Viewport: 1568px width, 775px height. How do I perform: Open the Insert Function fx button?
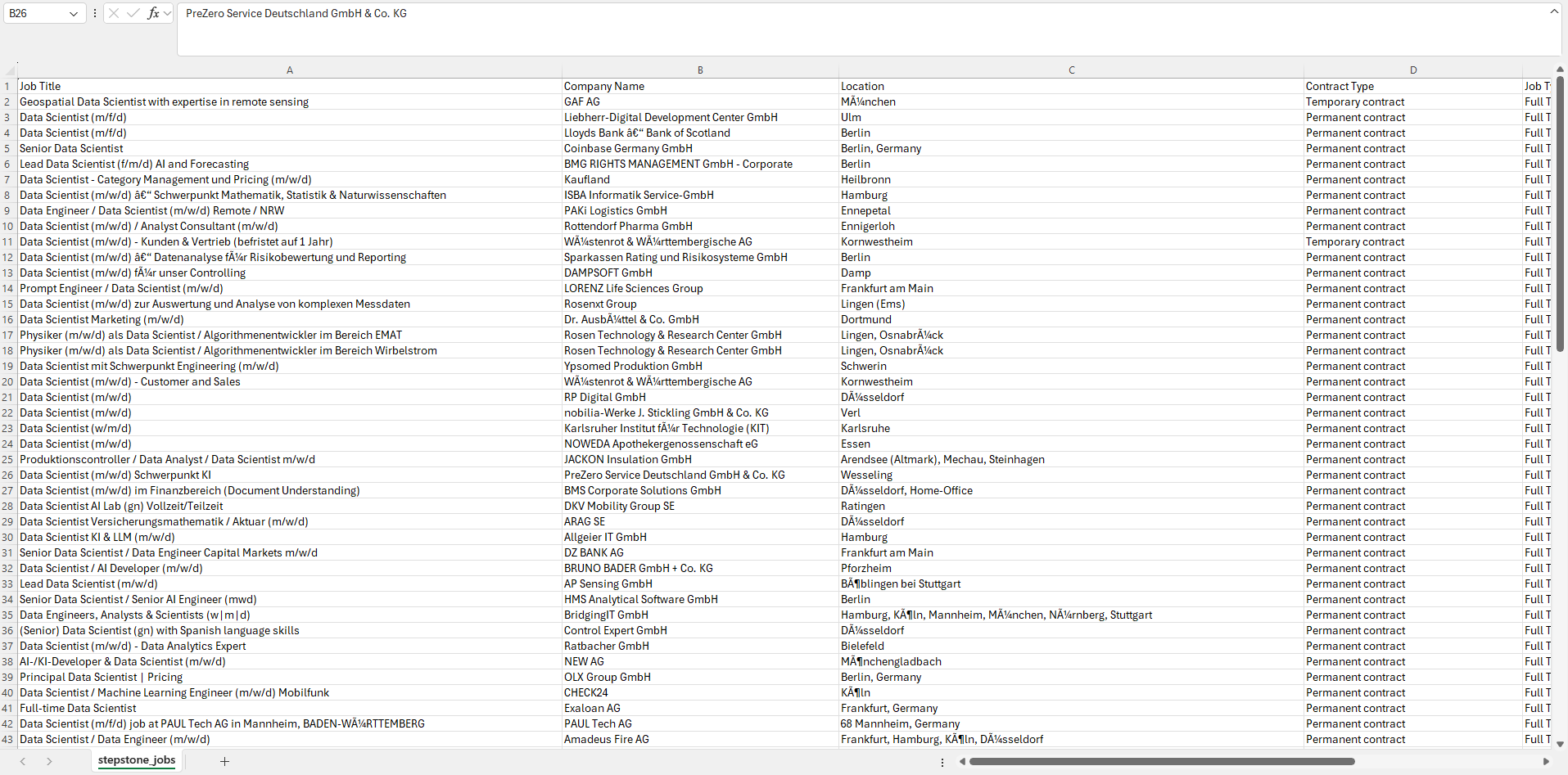pyautogui.click(x=153, y=13)
